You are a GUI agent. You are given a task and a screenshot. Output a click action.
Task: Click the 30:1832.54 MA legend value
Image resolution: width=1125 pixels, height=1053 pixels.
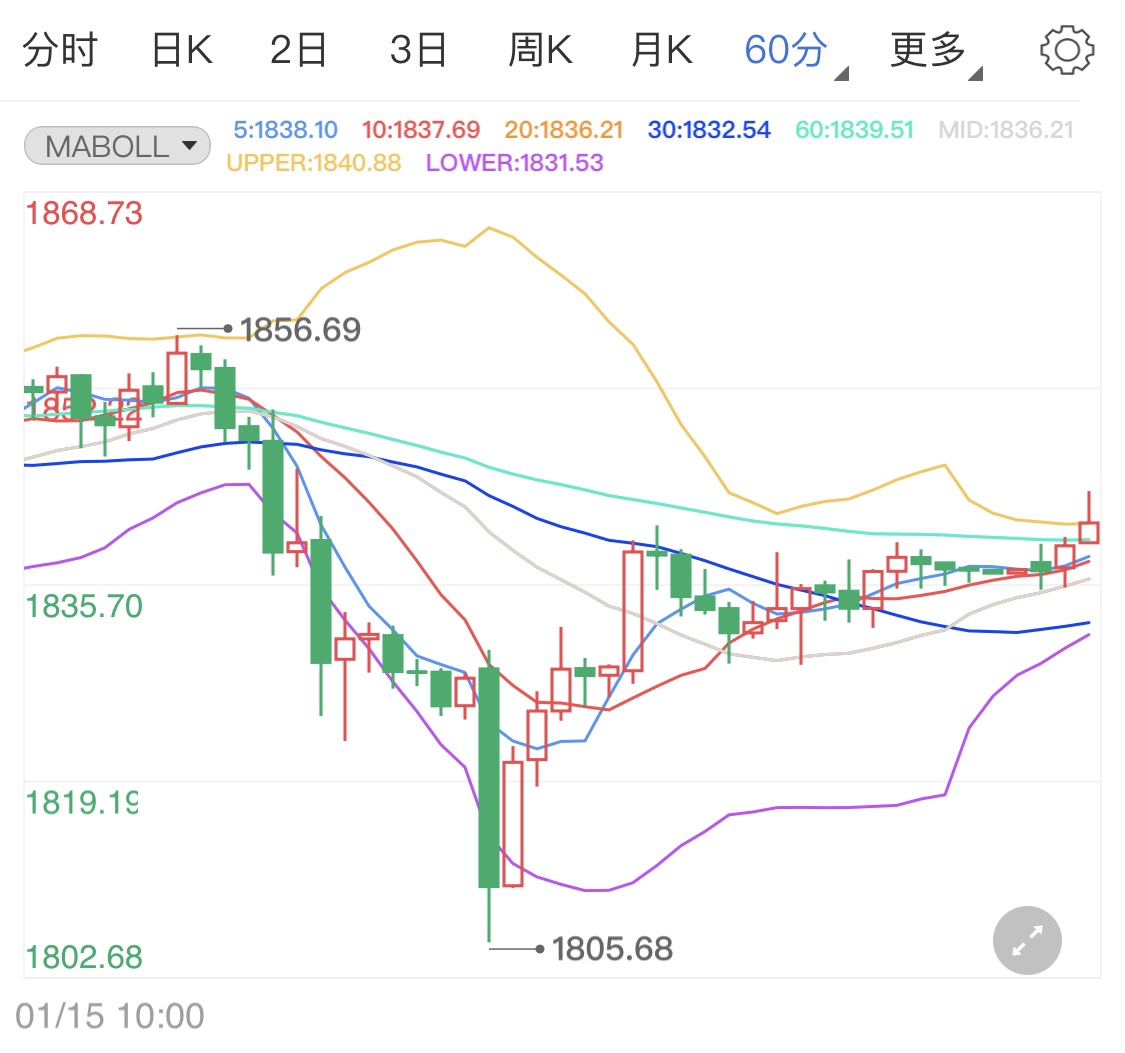[x=709, y=130]
